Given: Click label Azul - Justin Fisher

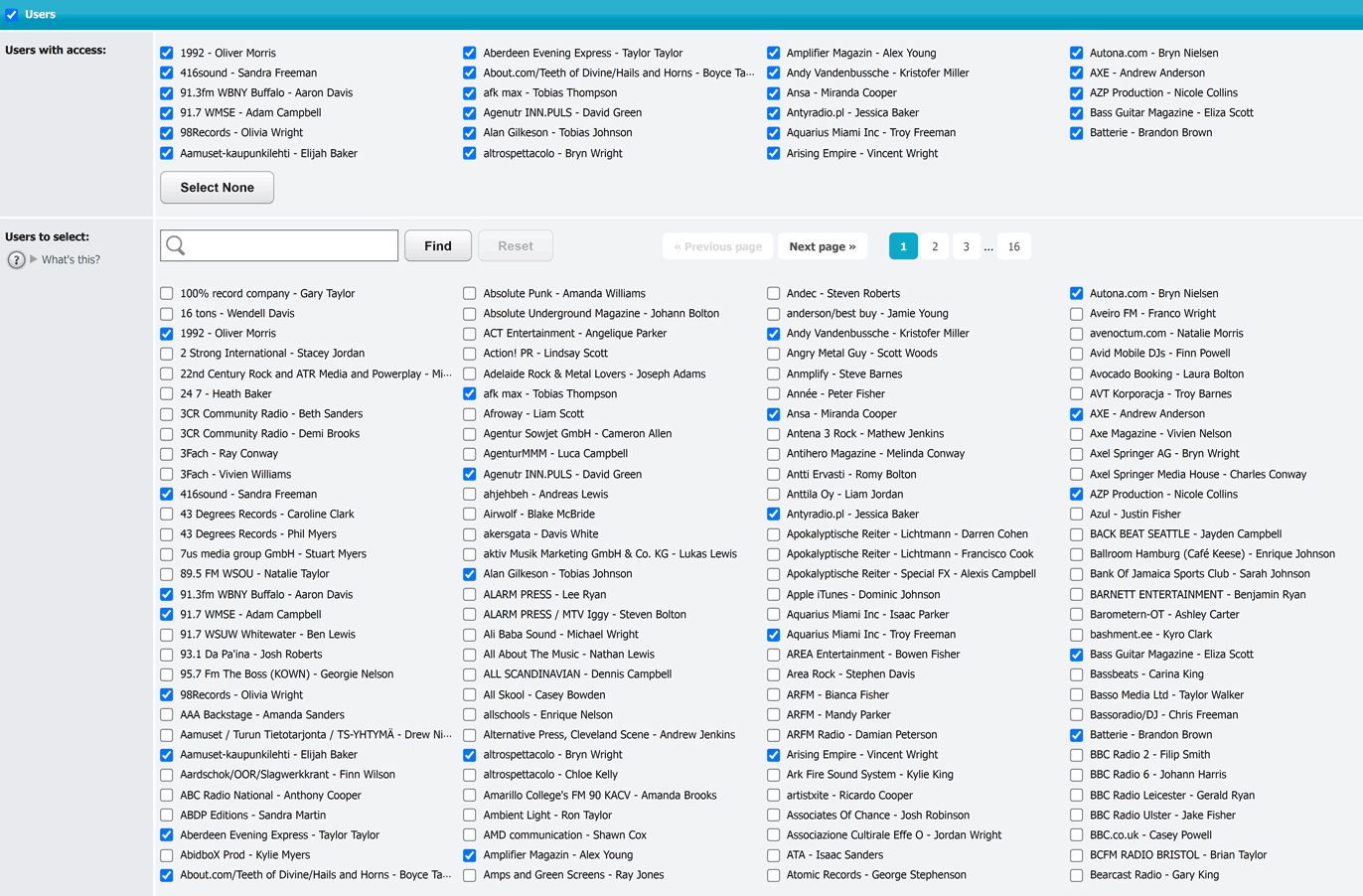Looking at the screenshot, I should click(x=1136, y=515).
